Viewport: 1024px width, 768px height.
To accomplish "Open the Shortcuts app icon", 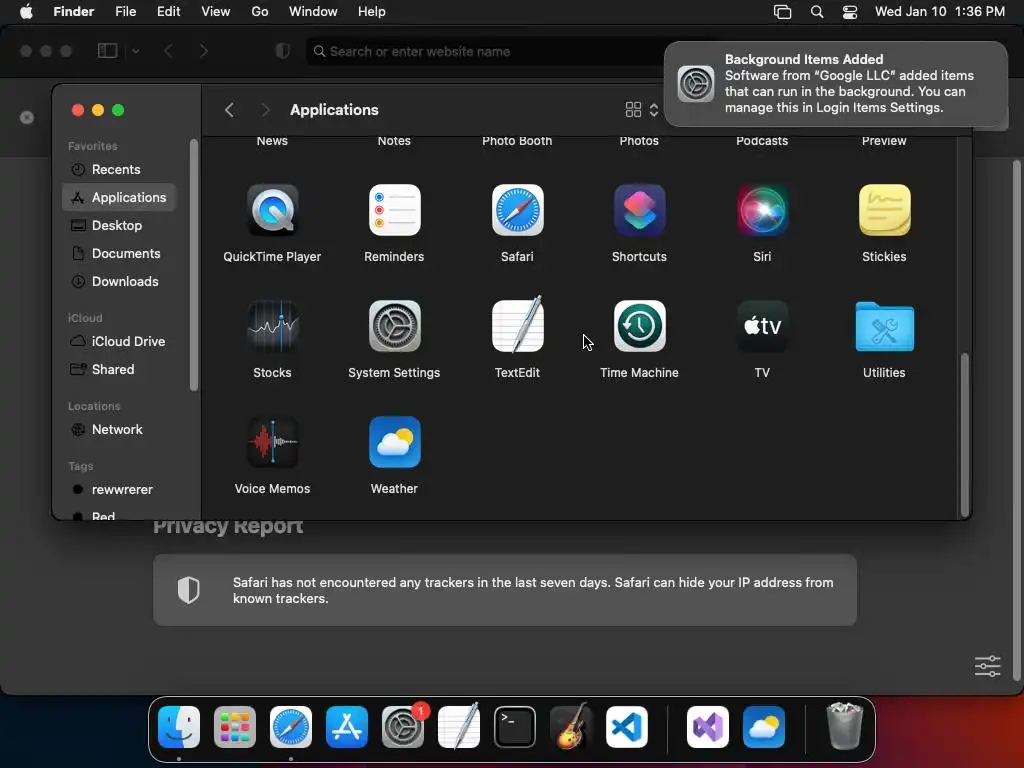I will (639, 210).
